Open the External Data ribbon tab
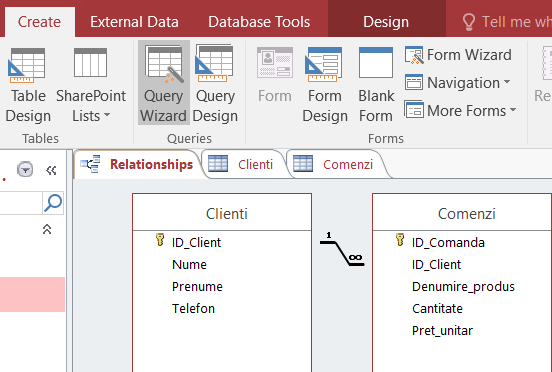 click(x=134, y=22)
